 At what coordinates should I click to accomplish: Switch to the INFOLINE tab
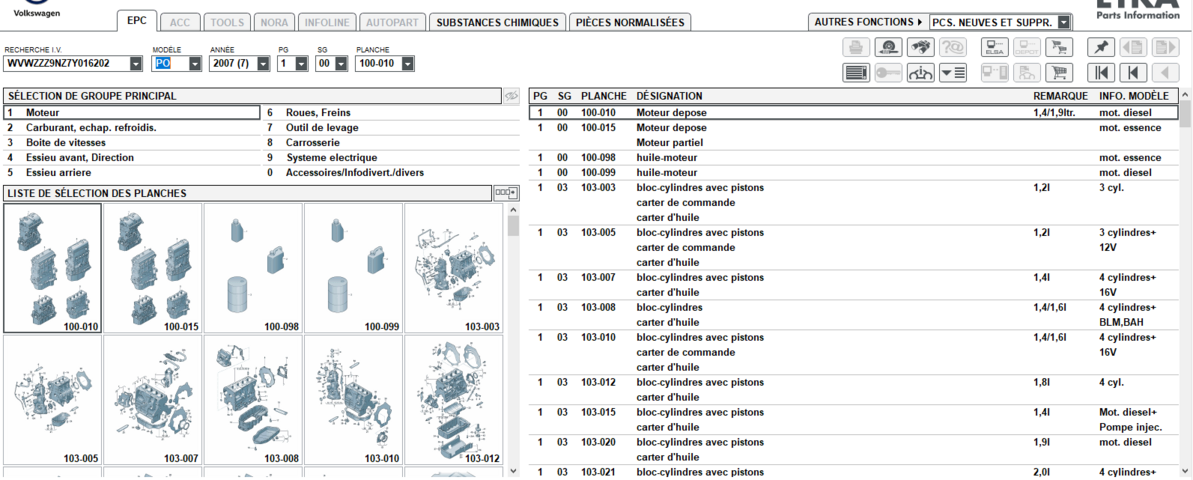coord(326,23)
